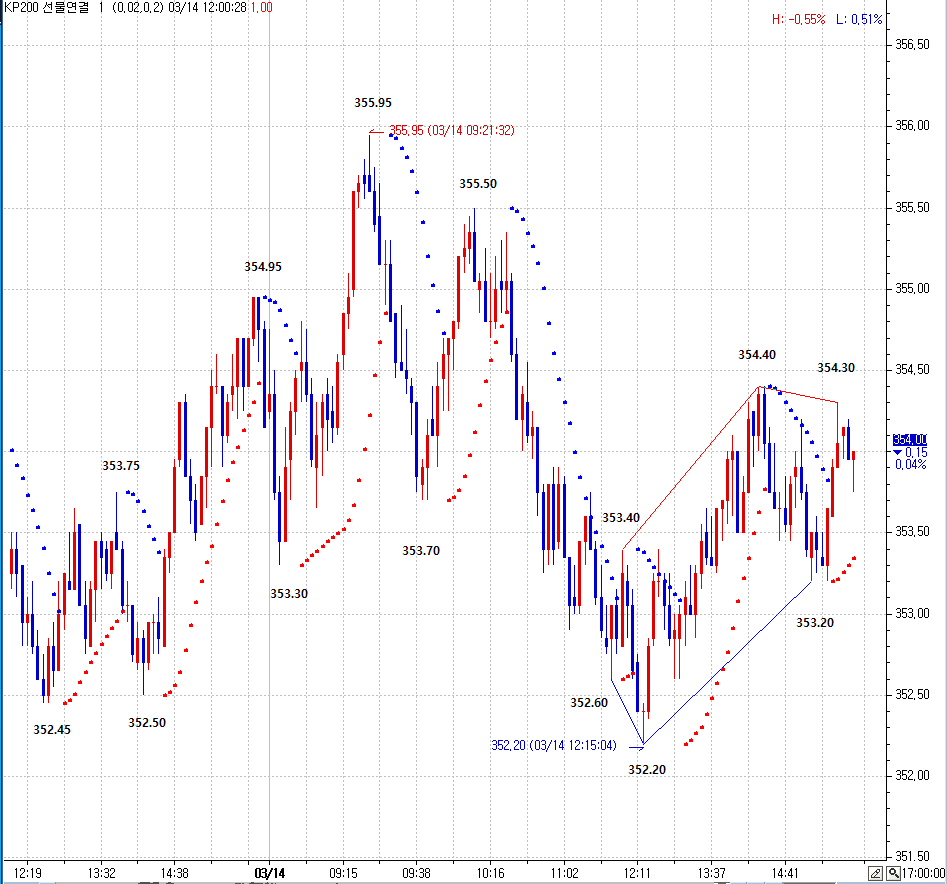Screen dimensions: 947x884
Task: Click the KP200 chart title label
Action: (x=46, y=8)
